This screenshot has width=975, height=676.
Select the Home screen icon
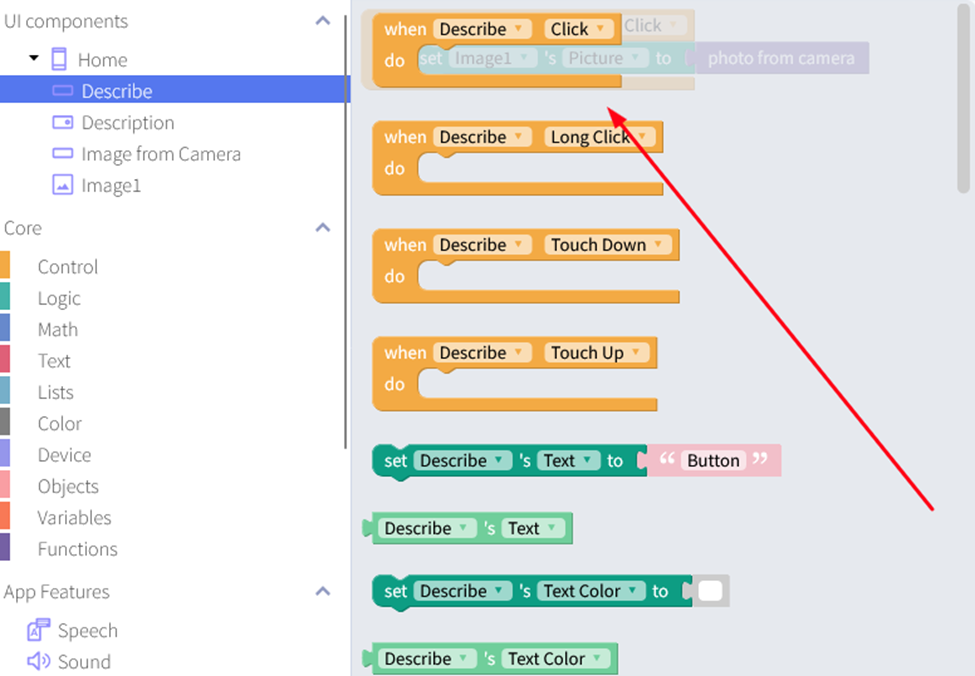click(x=59, y=60)
